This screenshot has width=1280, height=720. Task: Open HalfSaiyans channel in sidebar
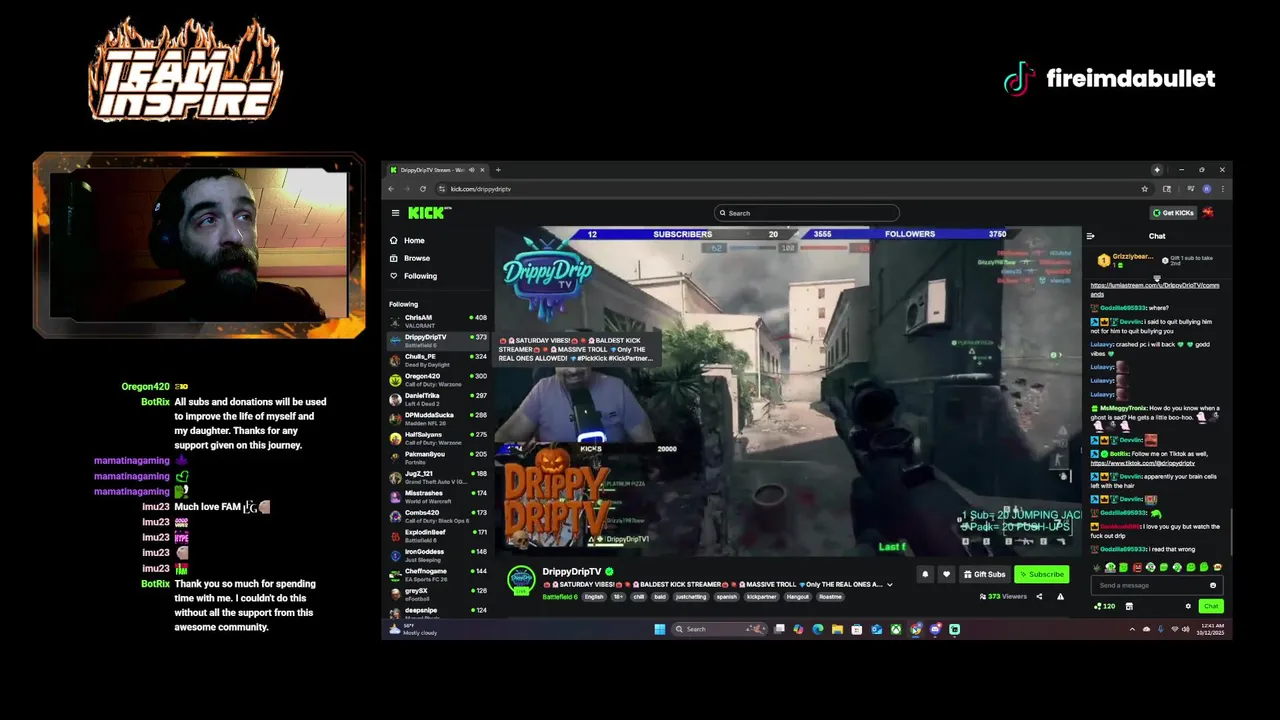tap(438, 438)
